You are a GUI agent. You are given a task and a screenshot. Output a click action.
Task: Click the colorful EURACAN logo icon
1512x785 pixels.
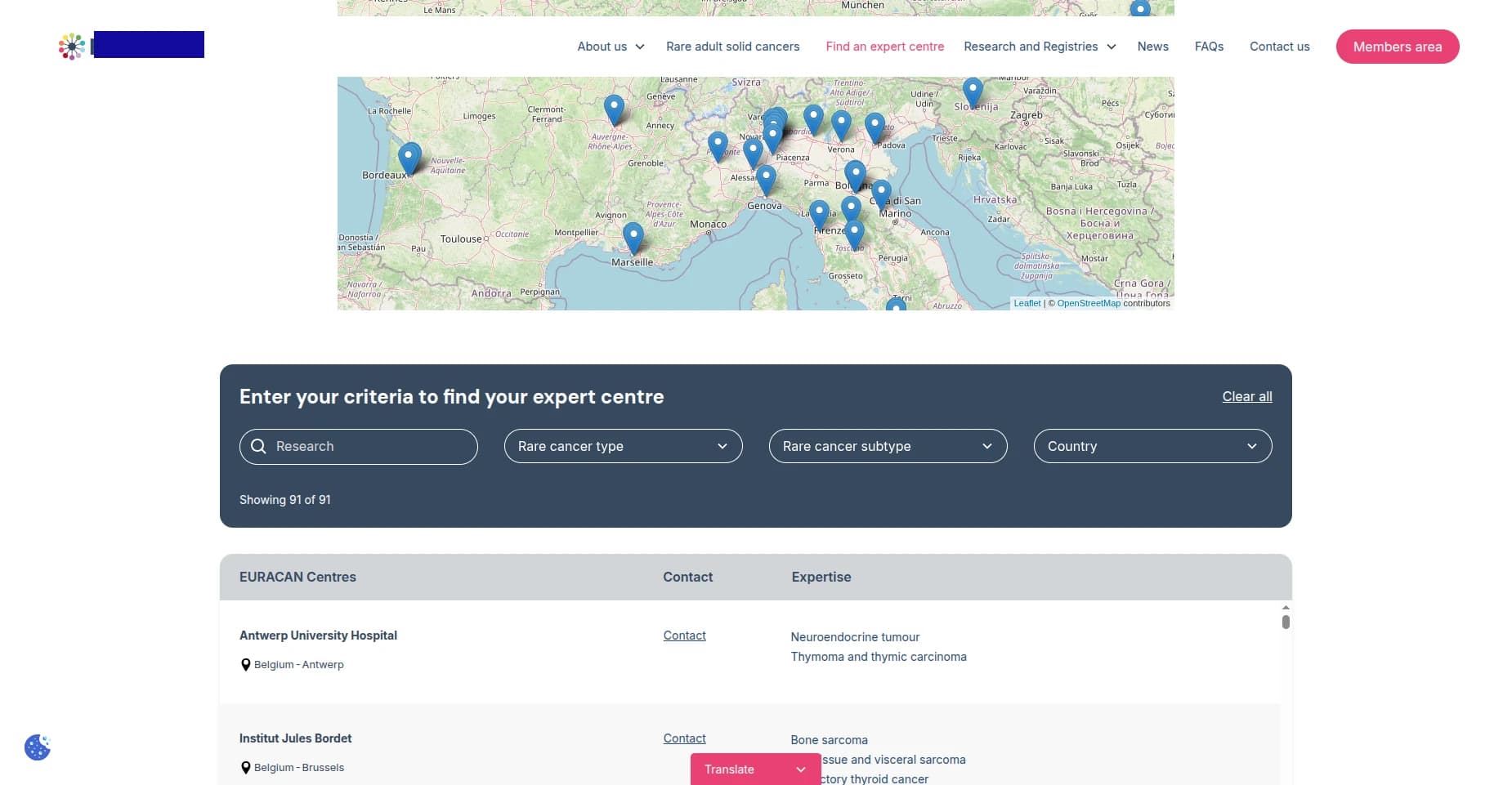point(72,47)
